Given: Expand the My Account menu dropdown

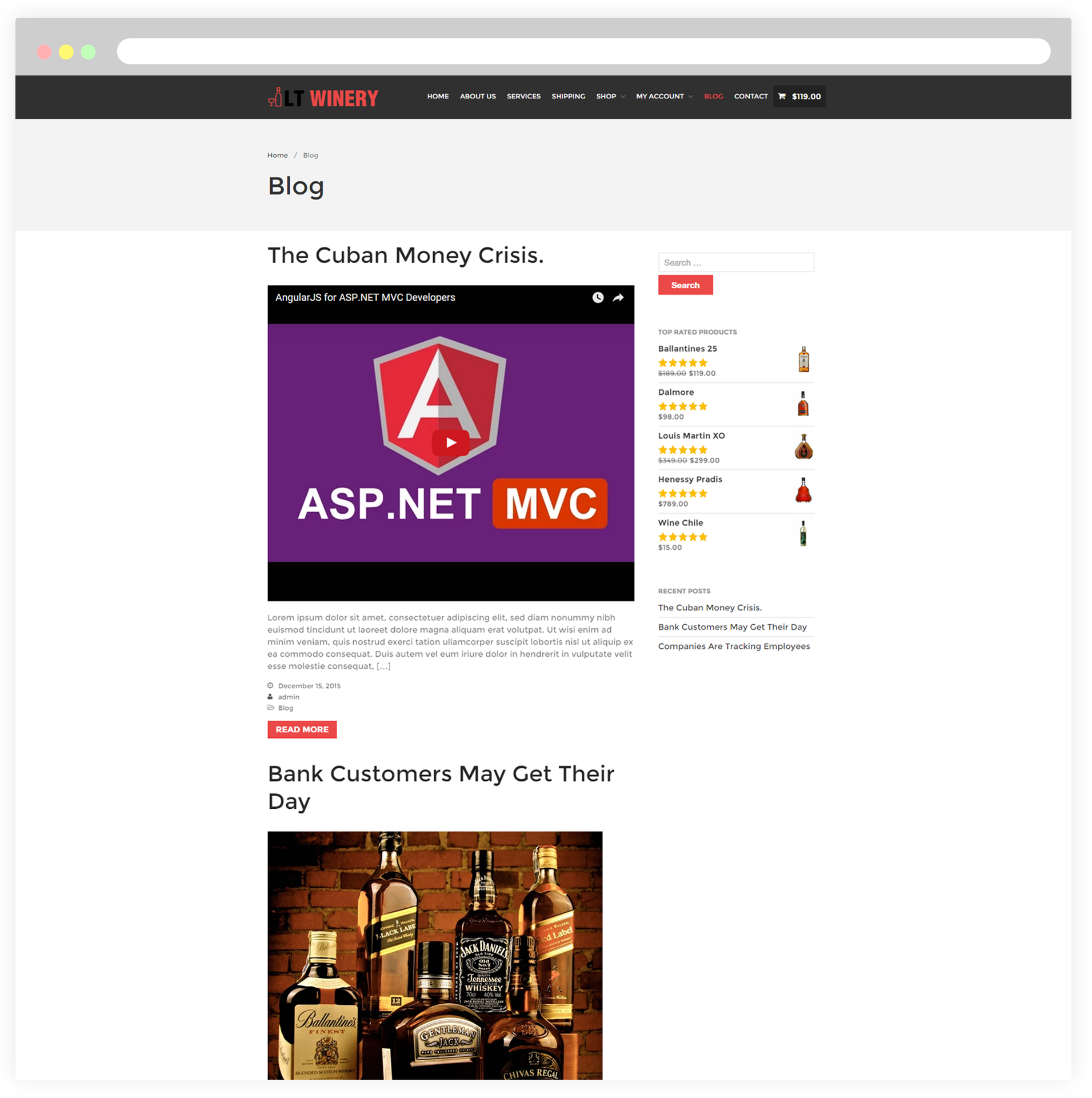Looking at the screenshot, I should [664, 96].
